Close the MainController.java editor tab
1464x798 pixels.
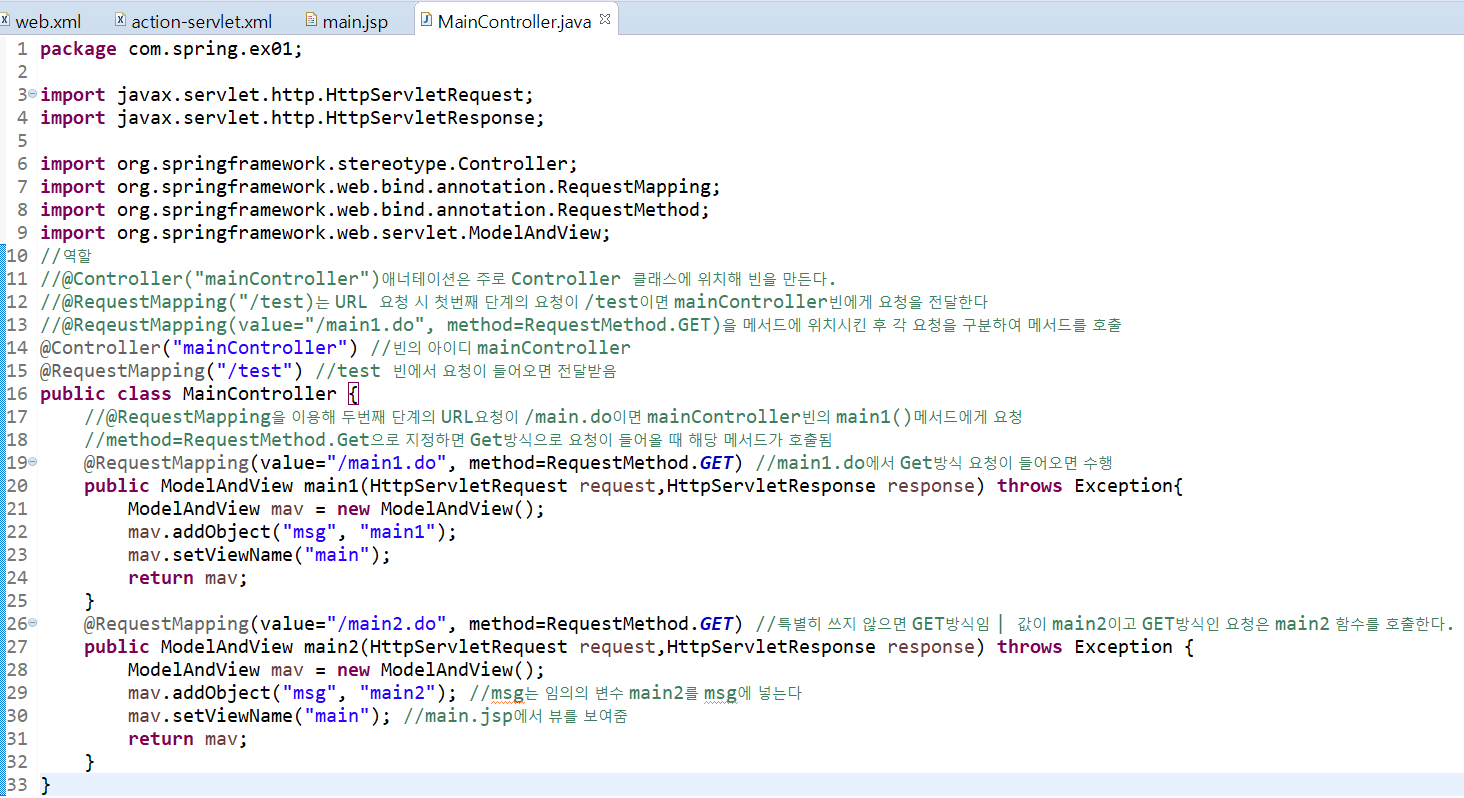tap(604, 19)
